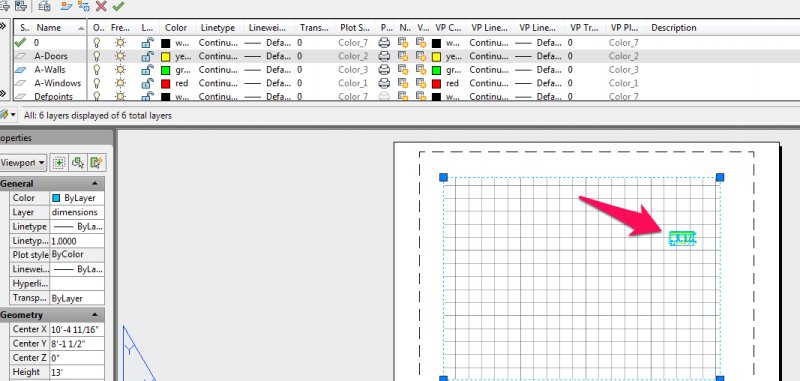Freeze the A-Windows layer sun icon

pos(120,83)
